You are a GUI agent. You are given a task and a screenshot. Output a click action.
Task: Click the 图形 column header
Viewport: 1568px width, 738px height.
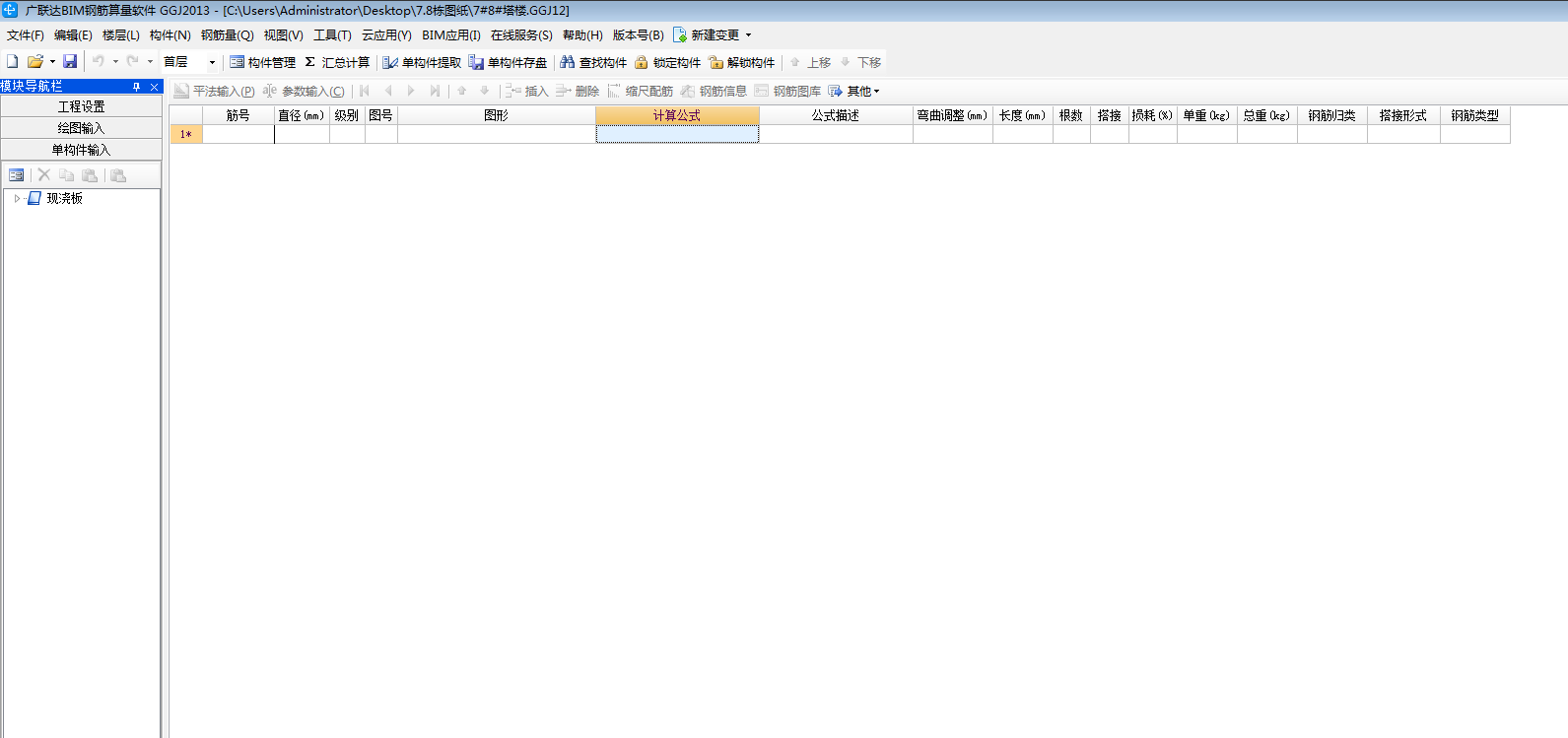(497, 115)
